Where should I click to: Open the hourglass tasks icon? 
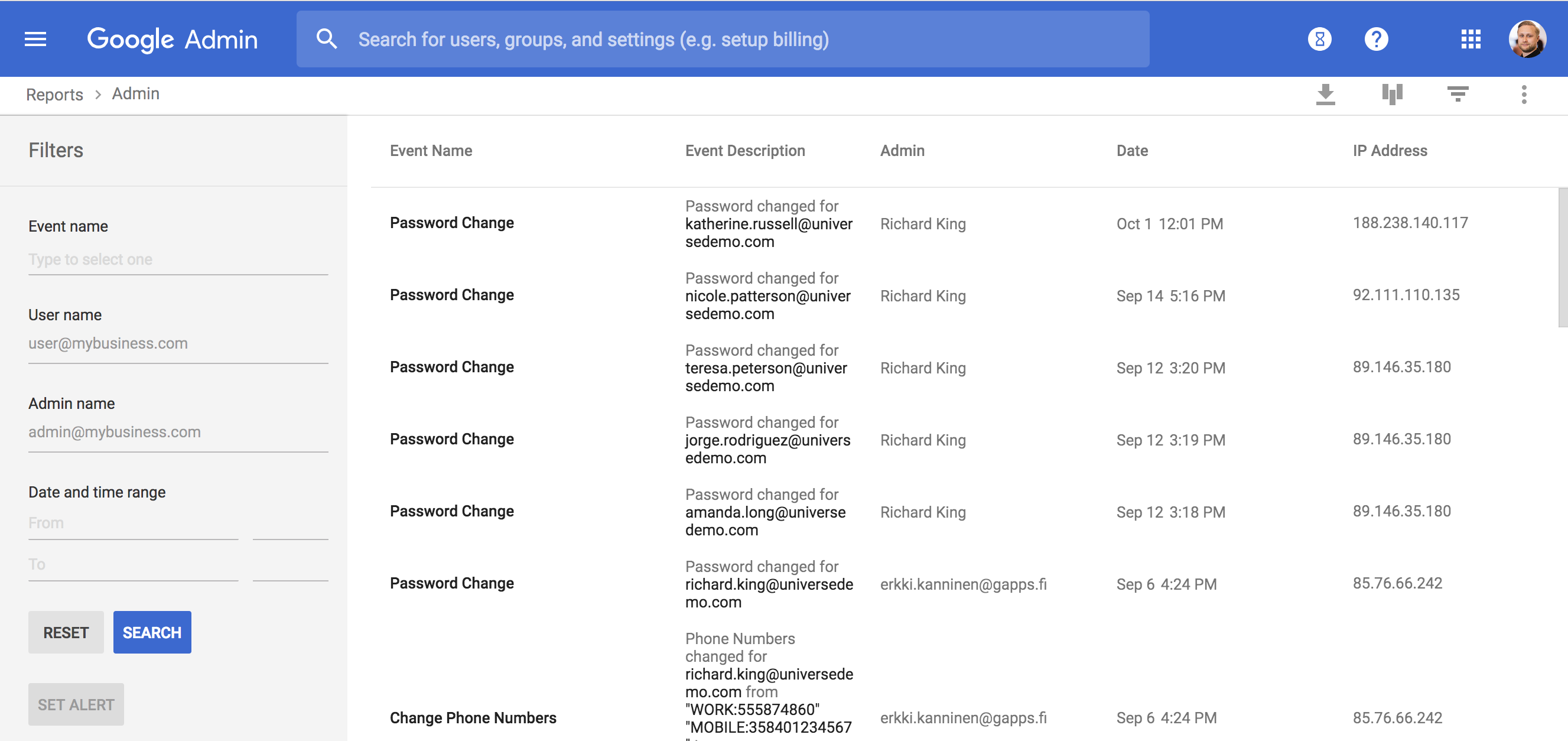pyautogui.click(x=1319, y=40)
